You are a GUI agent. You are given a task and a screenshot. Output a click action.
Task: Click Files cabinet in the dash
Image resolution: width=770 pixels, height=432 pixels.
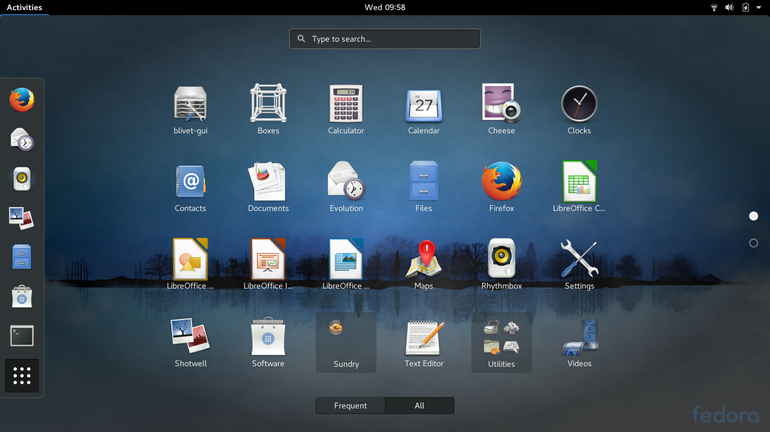pyautogui.click(x=22, y=257)
